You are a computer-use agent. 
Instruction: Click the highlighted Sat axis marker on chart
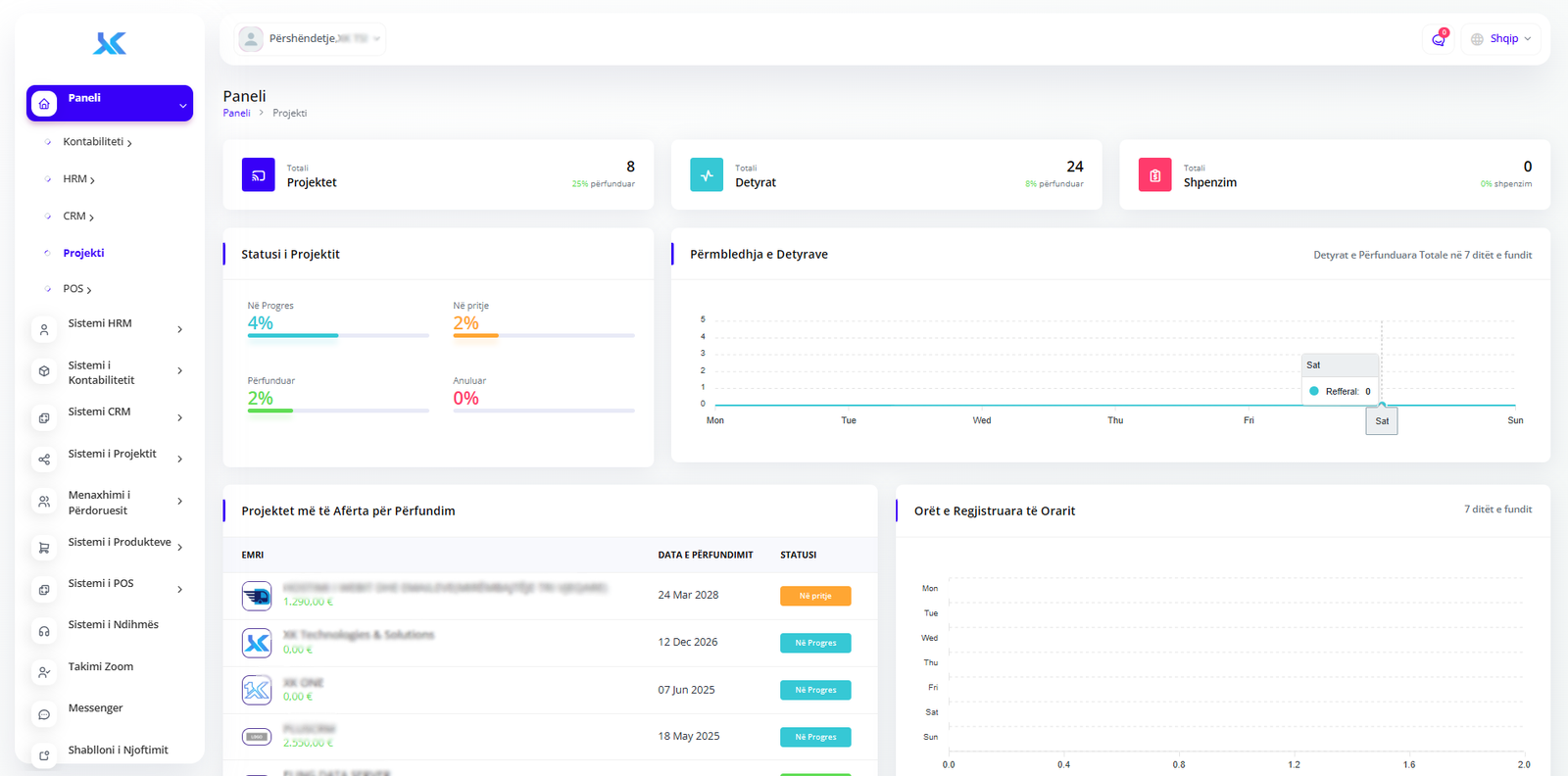coord(1382,421)
